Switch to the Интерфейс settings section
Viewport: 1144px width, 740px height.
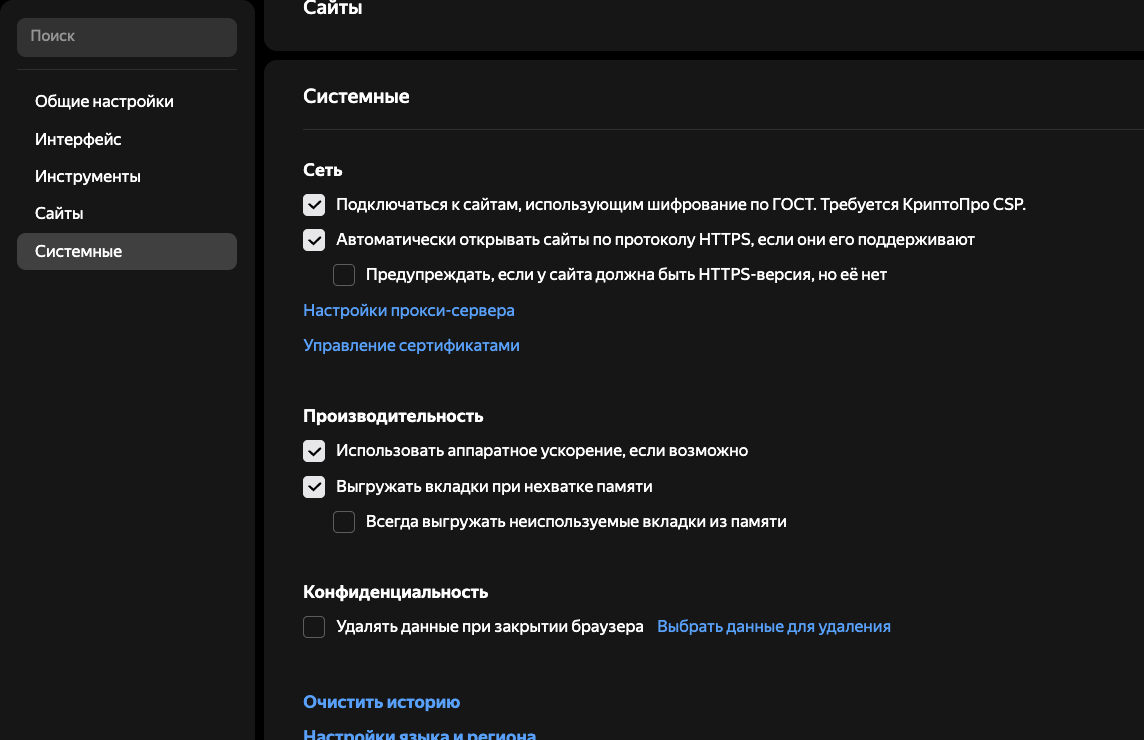click(78, 140)
